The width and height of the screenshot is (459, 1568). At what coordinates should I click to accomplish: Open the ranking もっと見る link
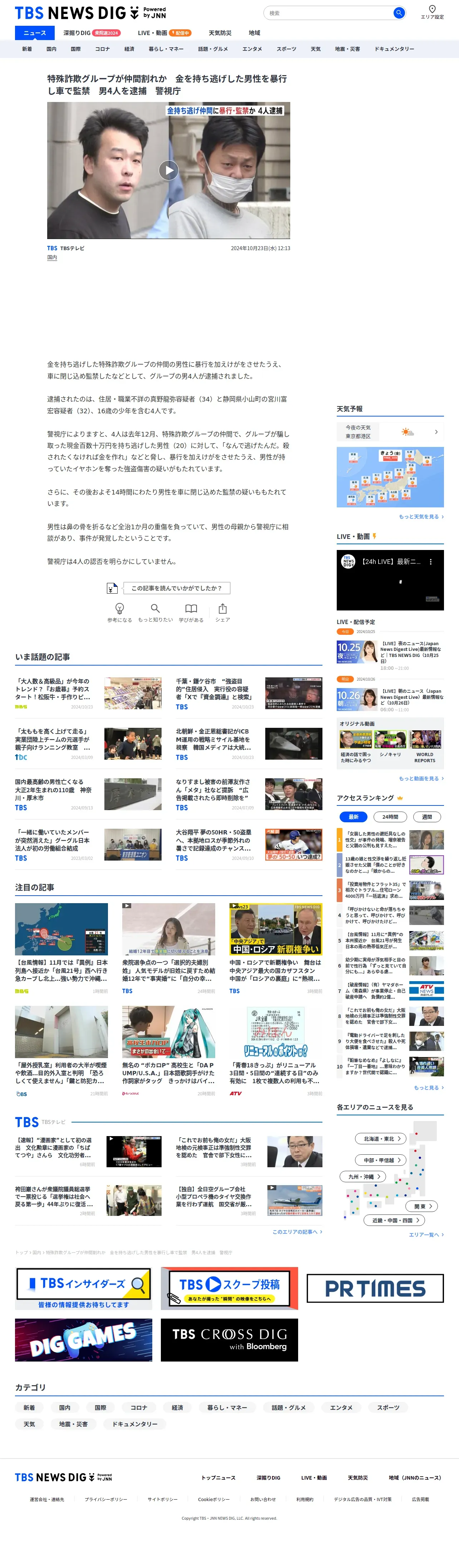(x=429, y=1088)
